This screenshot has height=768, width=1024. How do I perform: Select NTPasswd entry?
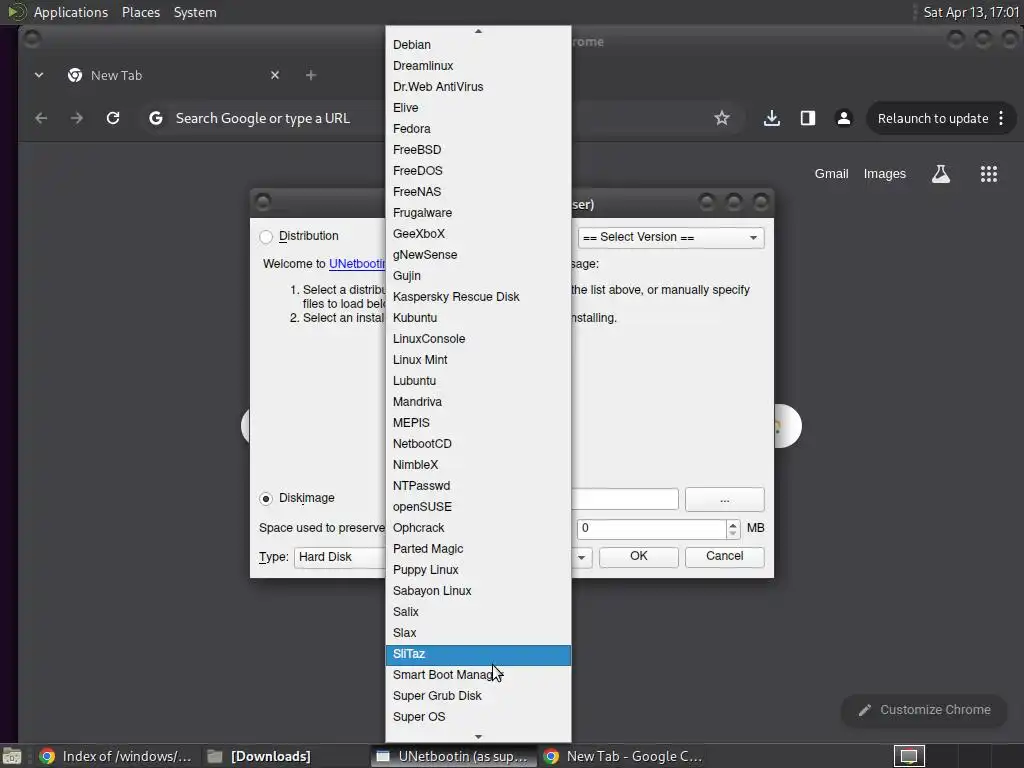coord(478,485)
